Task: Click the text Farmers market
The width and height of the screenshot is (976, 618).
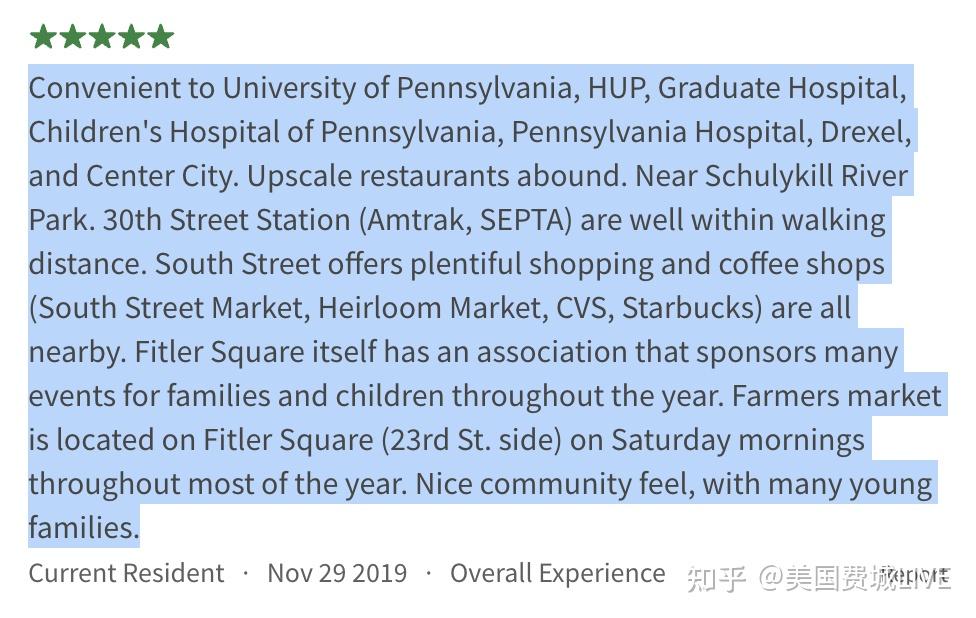Action: click(836, 396)
